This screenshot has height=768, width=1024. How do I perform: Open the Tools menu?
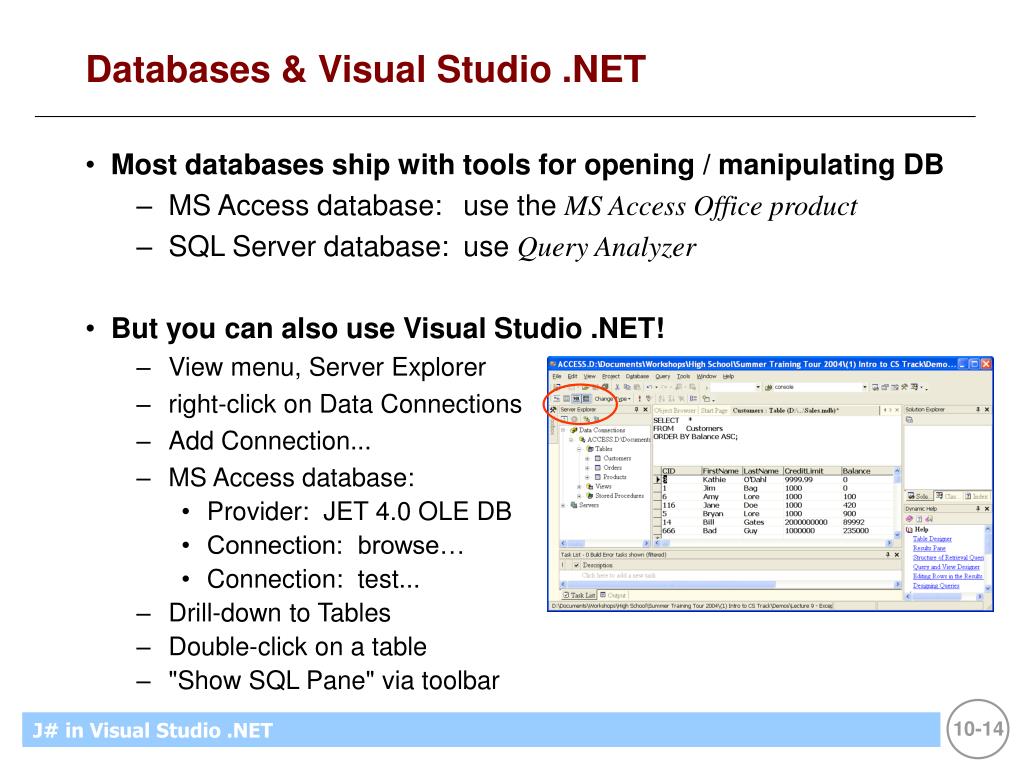683,376
